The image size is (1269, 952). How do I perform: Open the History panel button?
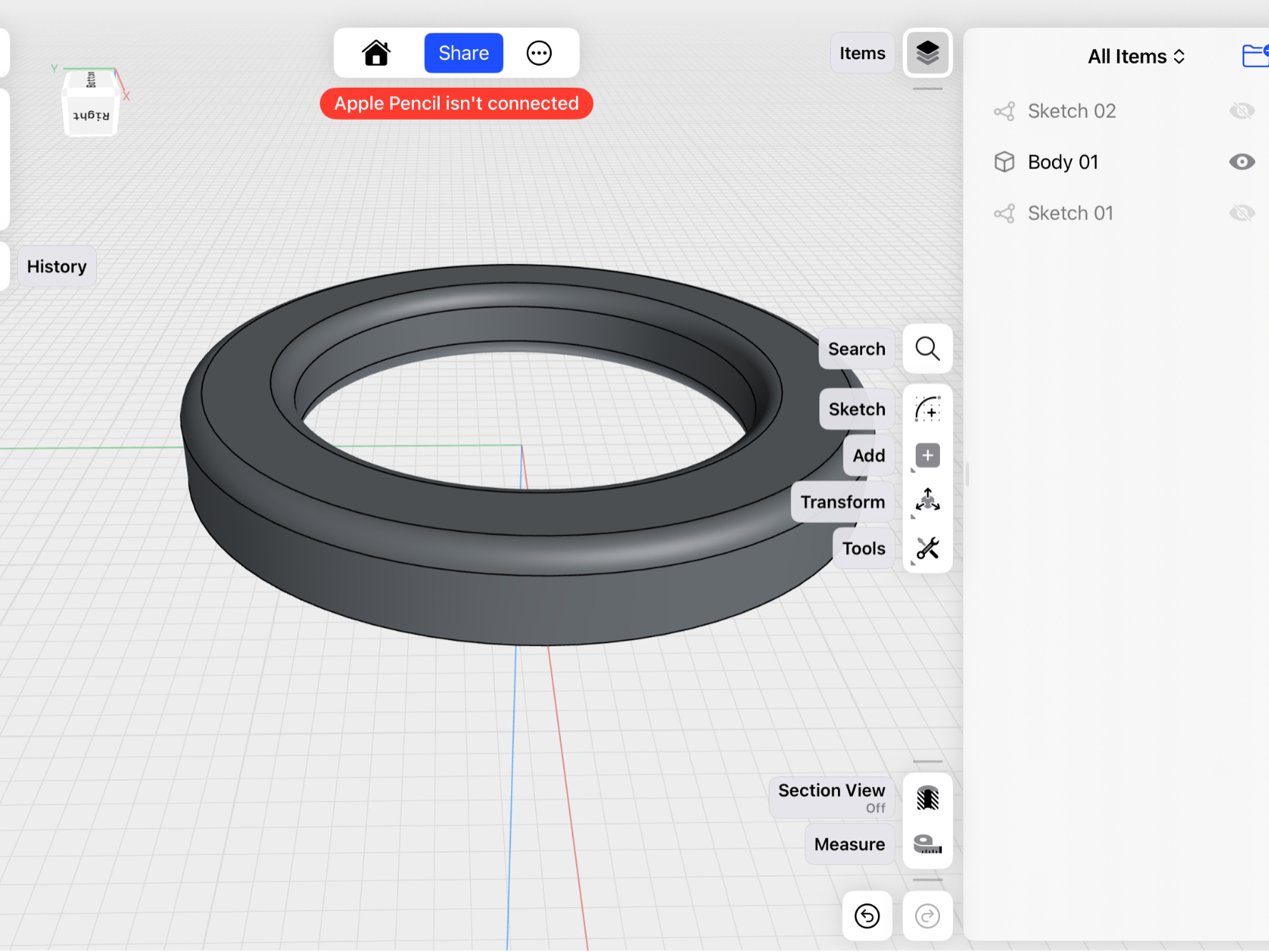pos(57,266)
